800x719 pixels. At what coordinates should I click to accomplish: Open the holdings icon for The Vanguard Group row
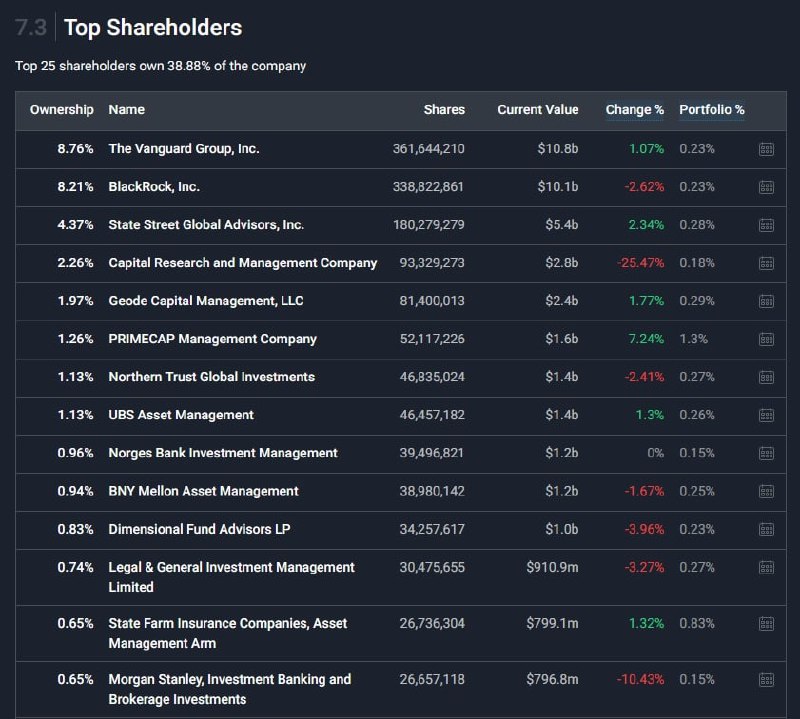click(x=766, y=149)
